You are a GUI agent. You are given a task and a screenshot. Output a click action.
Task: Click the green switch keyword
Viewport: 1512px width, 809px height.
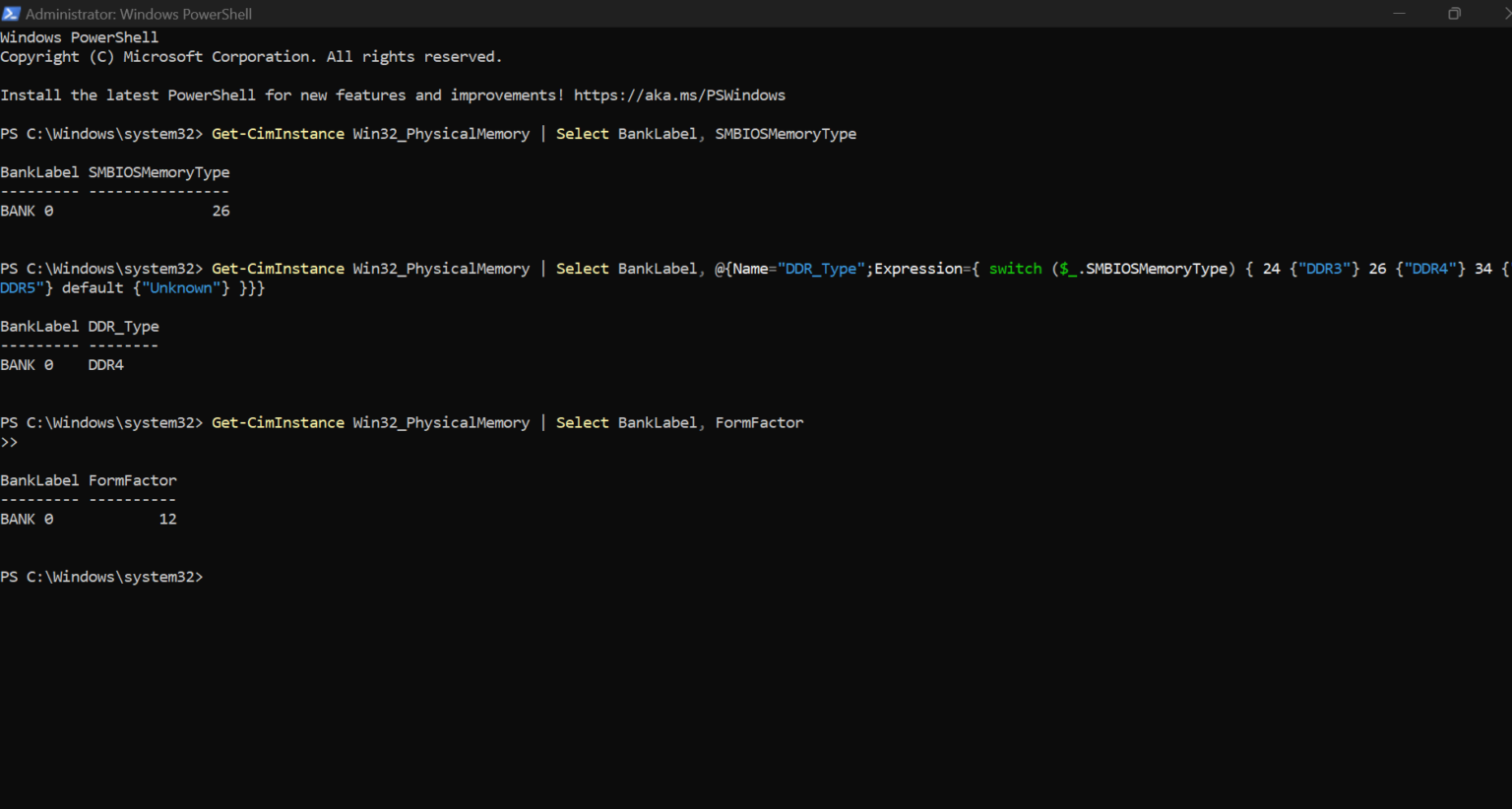pos(1015,269)
